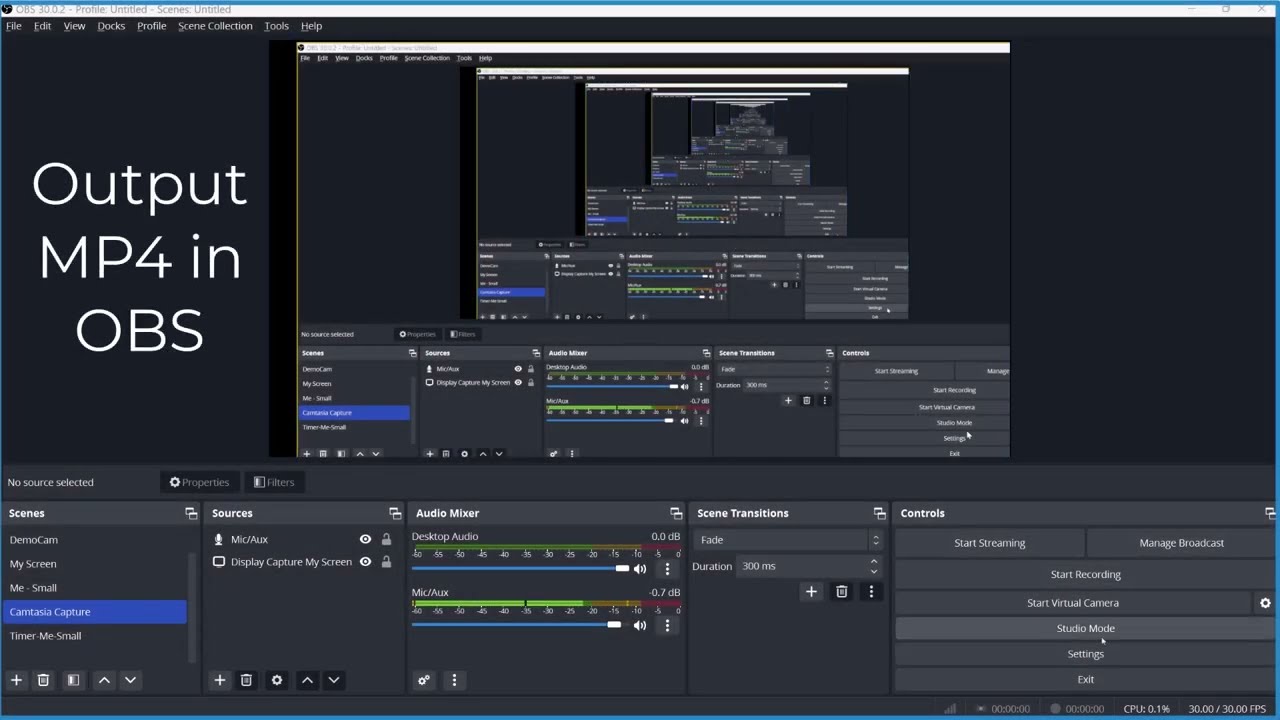Add a scene transition plus icon

click(811, 592)
